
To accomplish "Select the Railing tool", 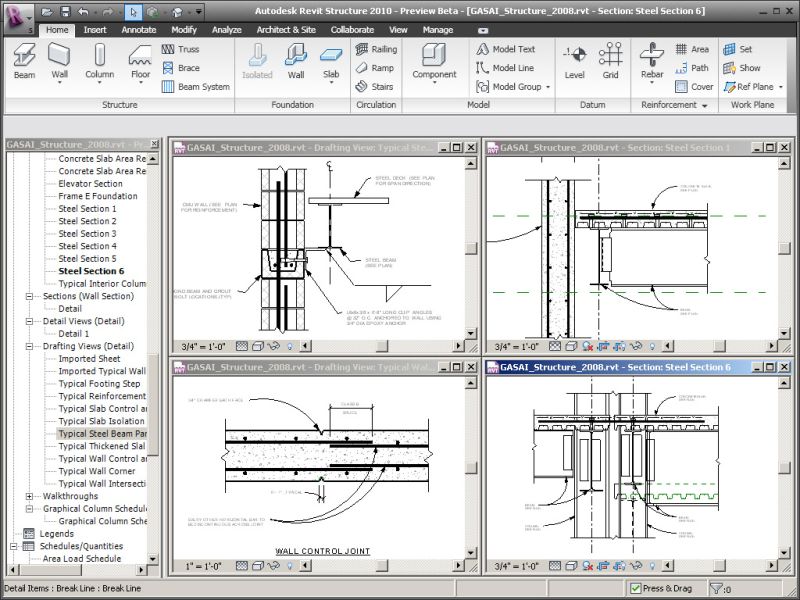I will (376, 49).
